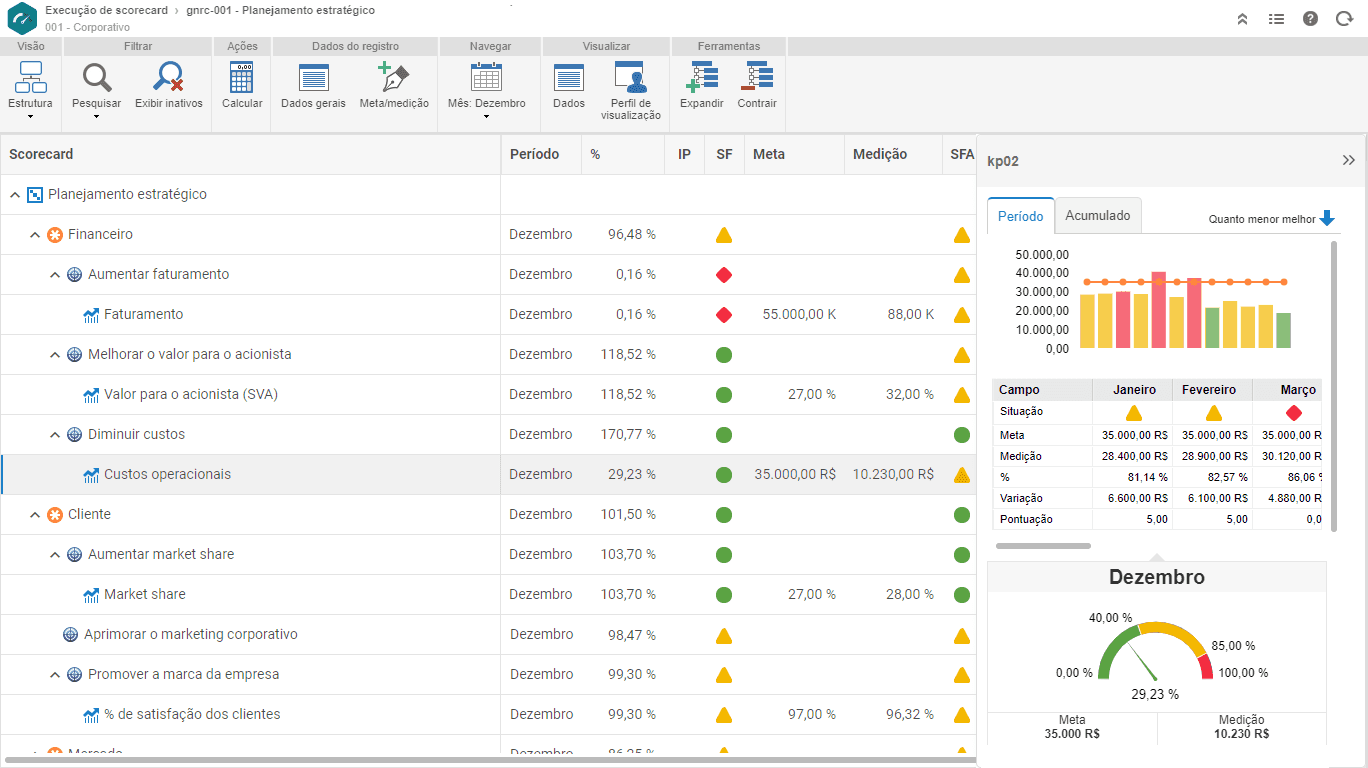
Task: Collapse Diminuir custos node
Action: tap(55, 435)
